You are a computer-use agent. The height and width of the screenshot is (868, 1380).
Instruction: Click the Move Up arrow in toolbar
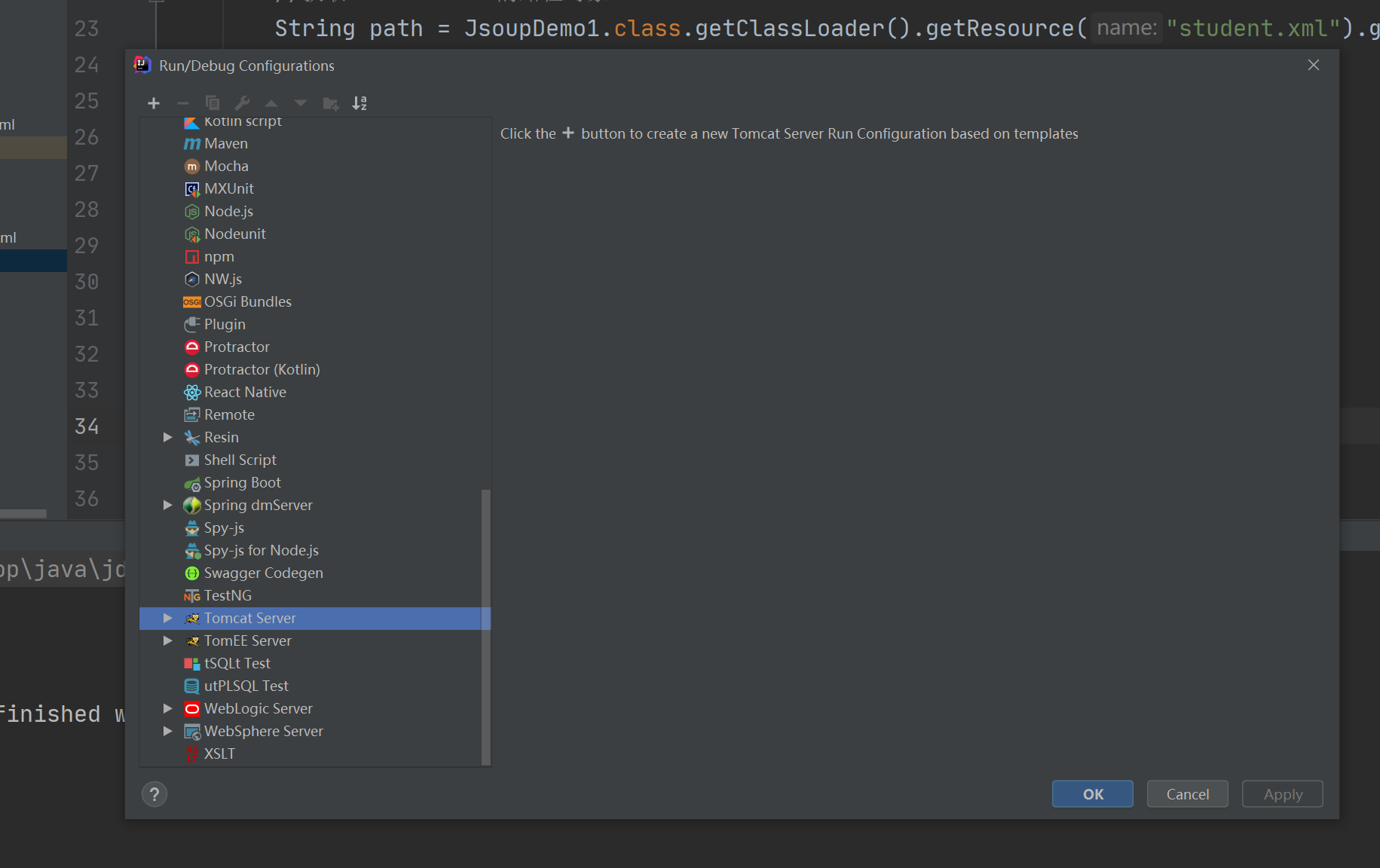(271, 103)
